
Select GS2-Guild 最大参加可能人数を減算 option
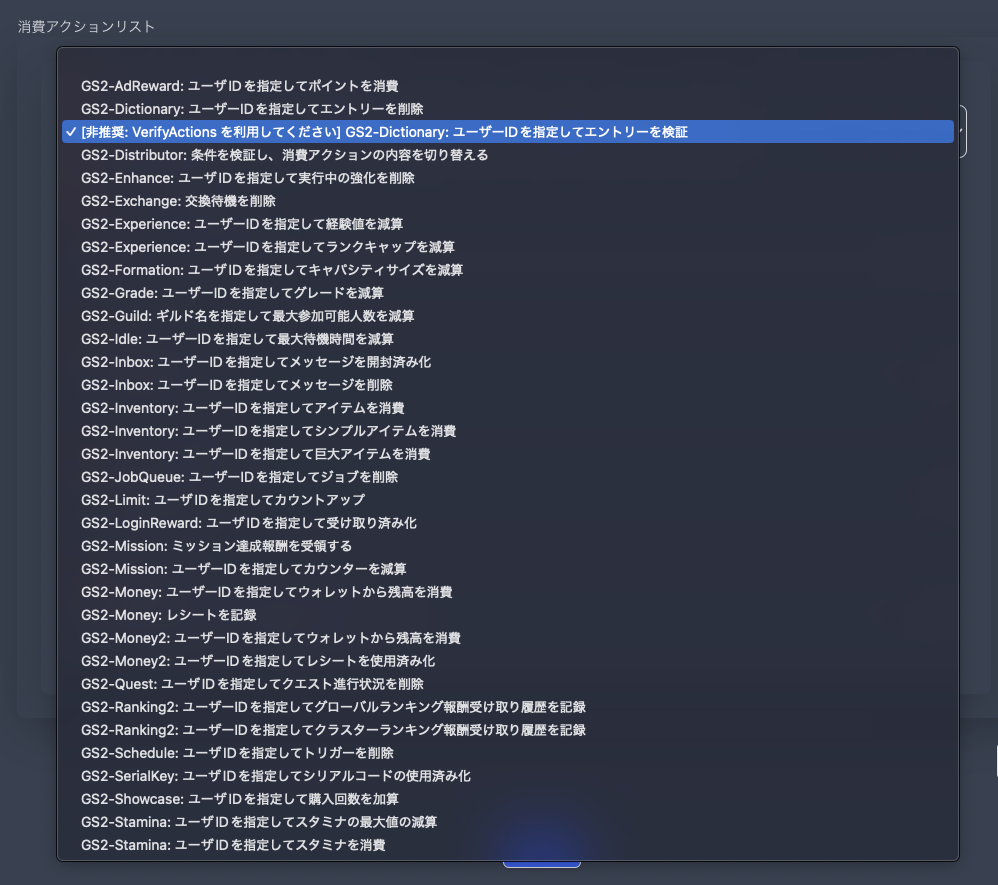[507, 316]
